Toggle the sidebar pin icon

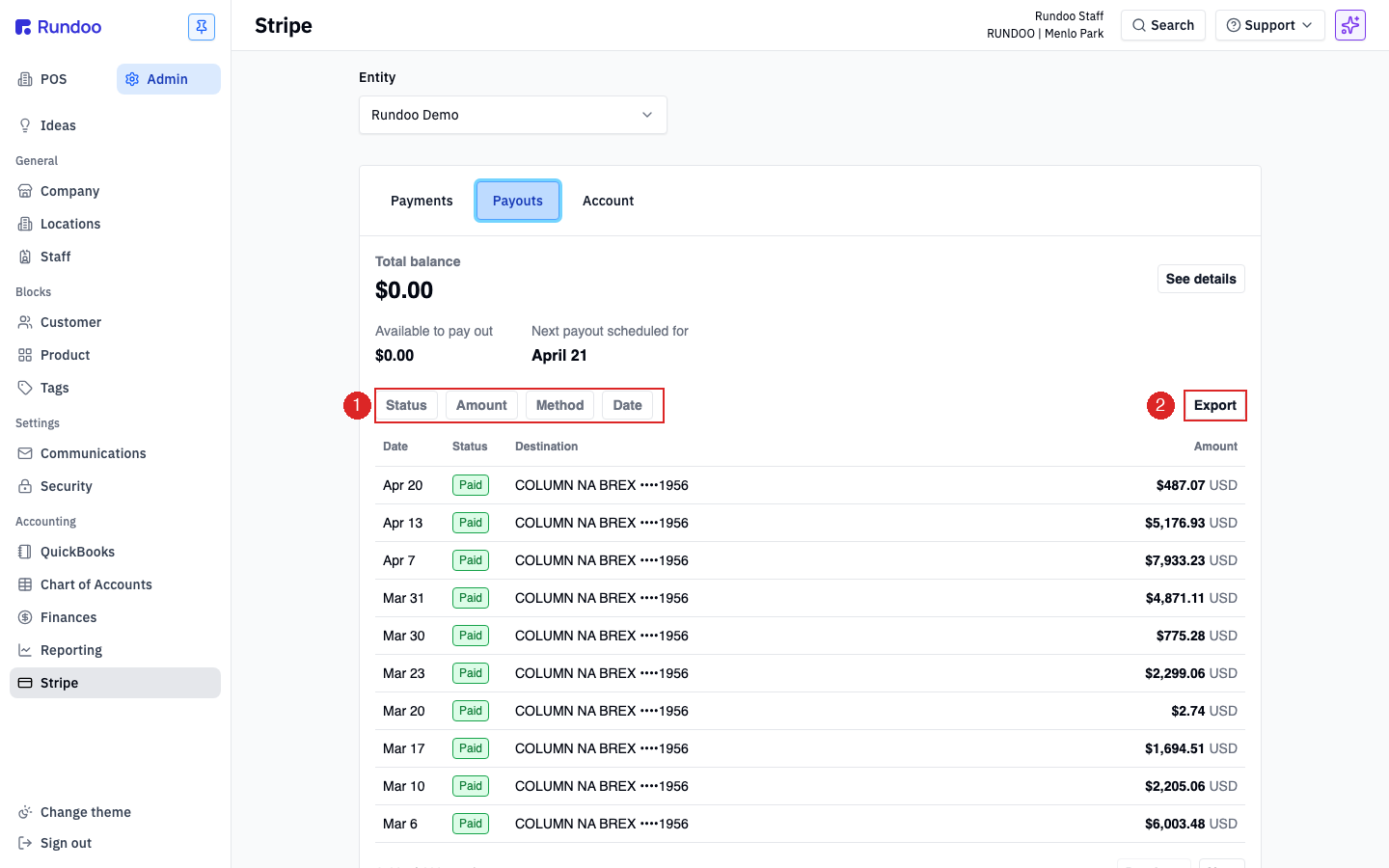pos(202,27)
